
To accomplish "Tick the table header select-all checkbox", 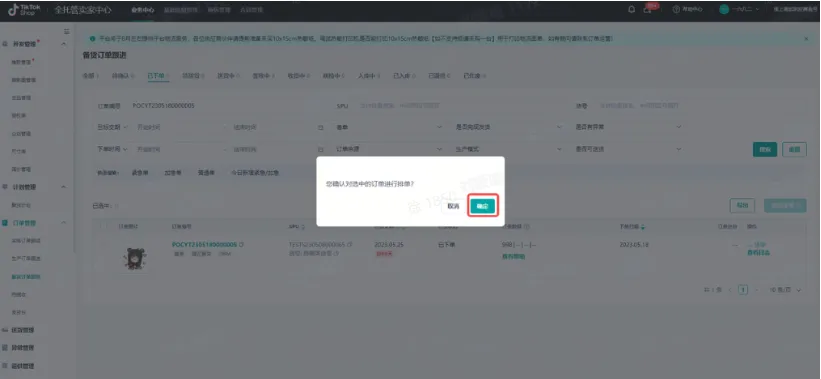I will (x=103, y=226).
